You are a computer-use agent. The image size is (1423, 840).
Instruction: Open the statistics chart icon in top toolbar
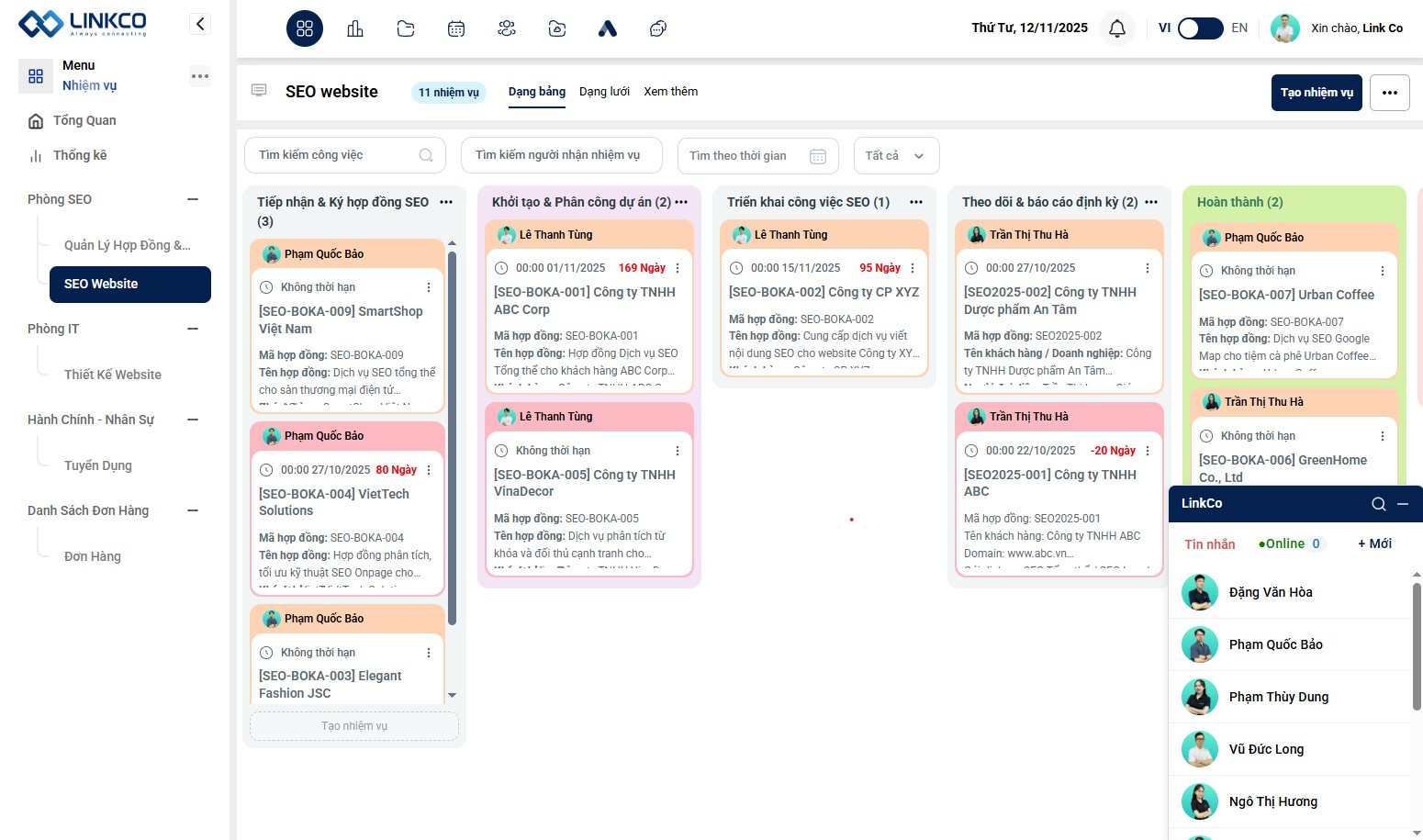[x=355, y=28]
